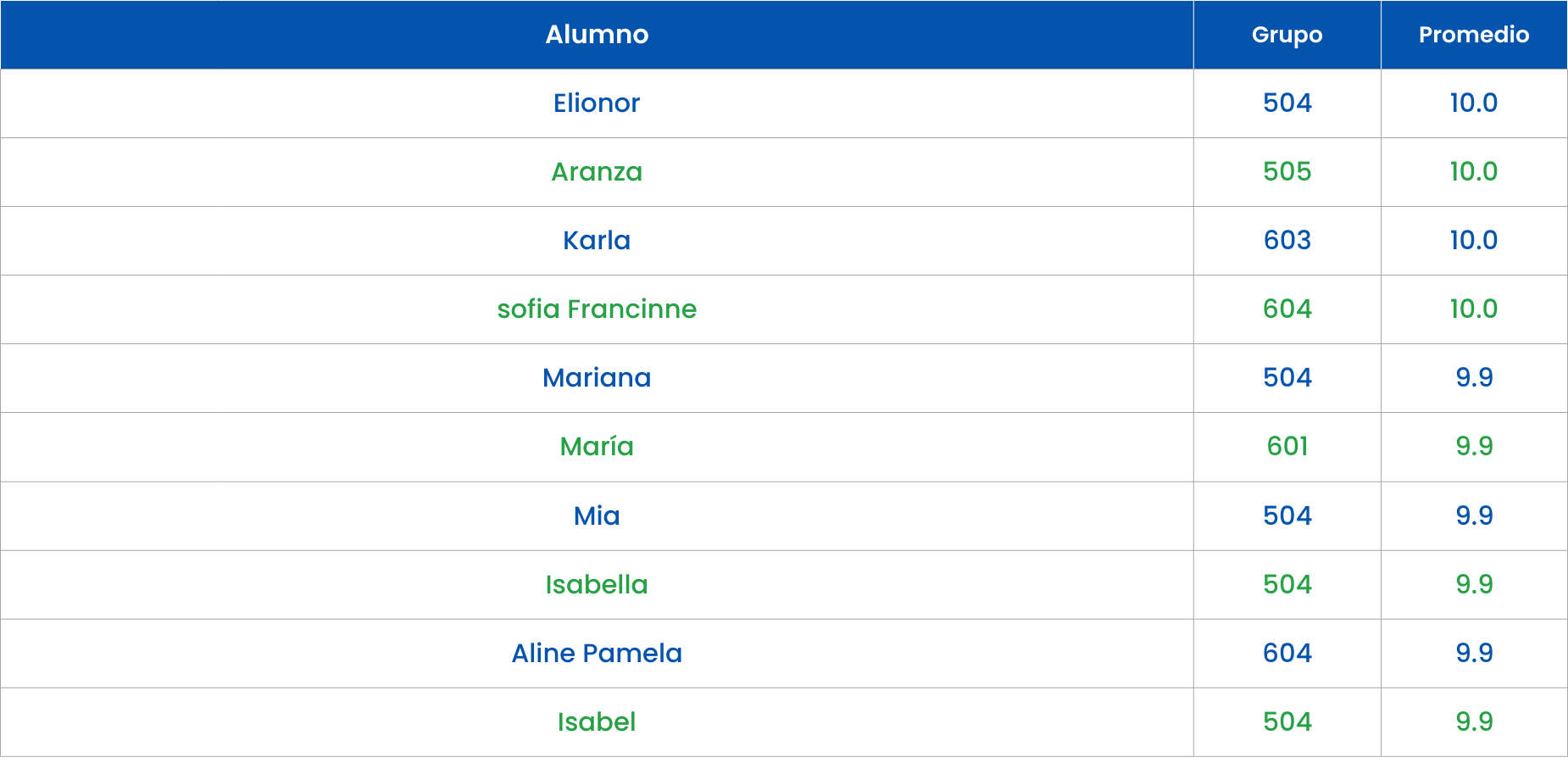1568x763 pixels.
Task: Select the María name cell
Action: click(597, 447)
